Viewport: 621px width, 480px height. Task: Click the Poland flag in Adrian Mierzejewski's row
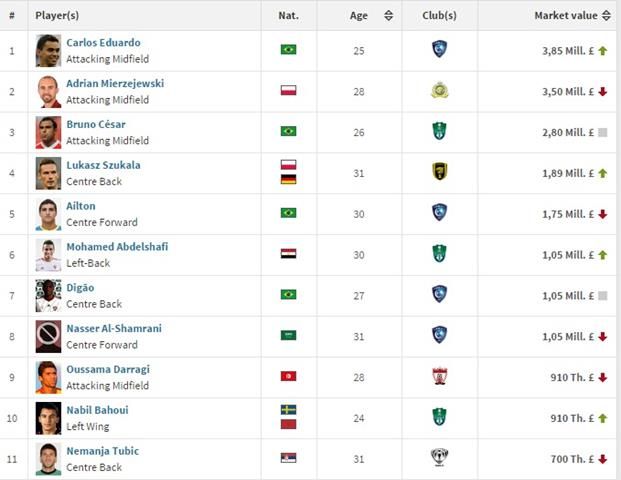point(288,91)
